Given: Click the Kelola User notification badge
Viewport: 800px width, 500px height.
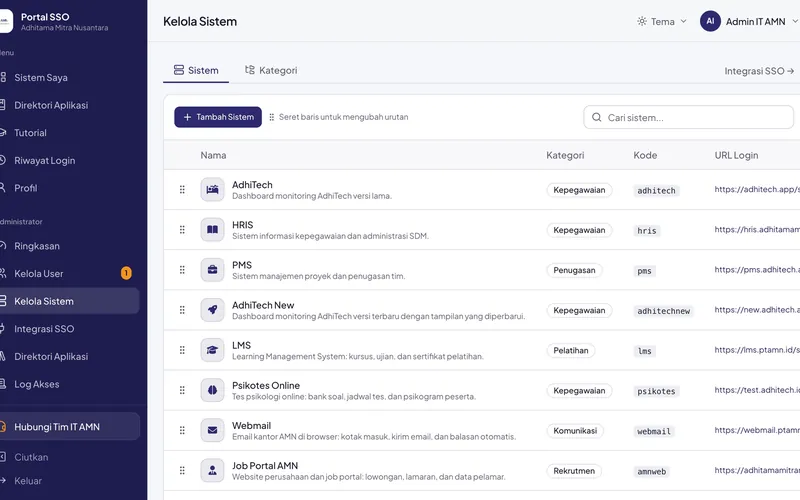Looking at the screenshot, I should [x=126, y=273].
